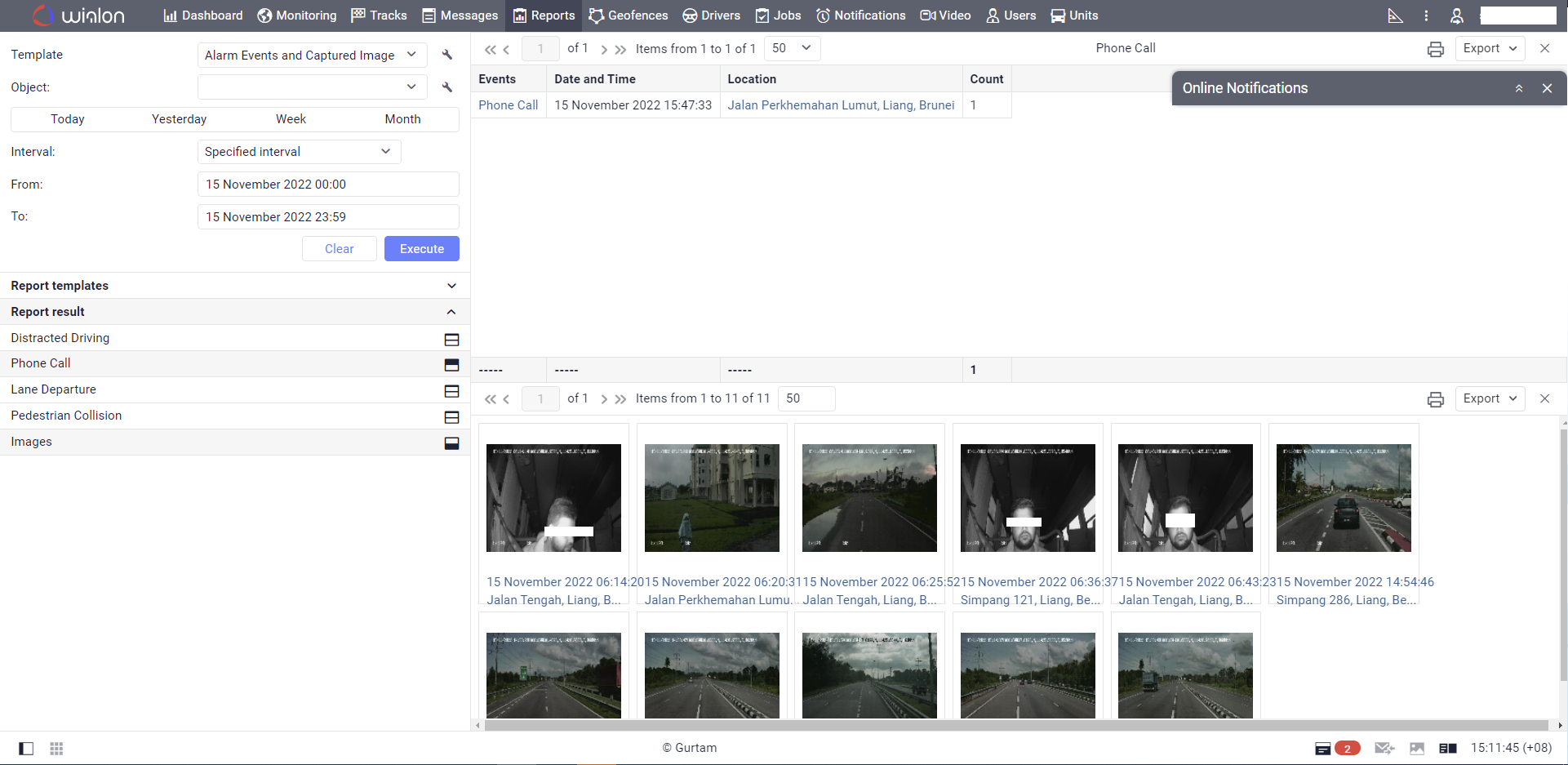Open the Jalan Perkhemahan Lumut location link
Image resolution: width=1568 pixels, height=765 pixels.
pos(841,105)
